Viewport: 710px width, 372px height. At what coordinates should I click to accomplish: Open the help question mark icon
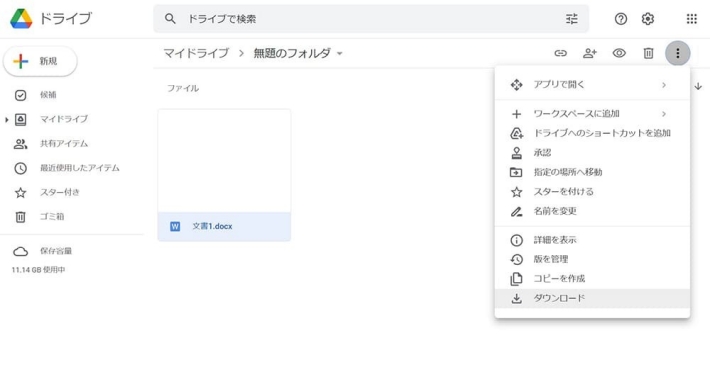tap(621, 19)
